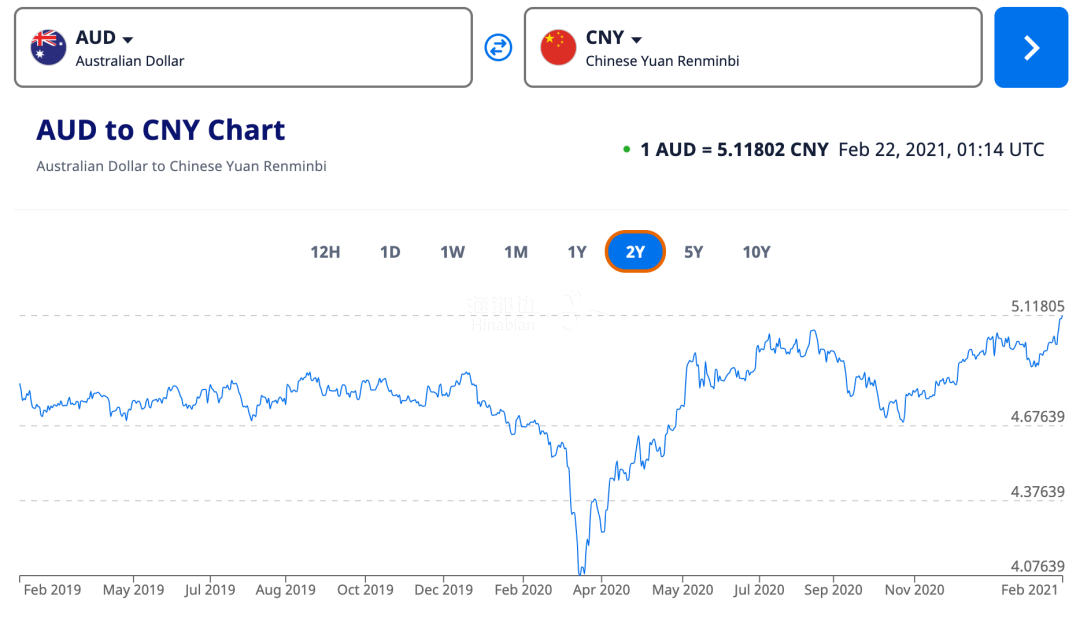1080x623 pixels.
Task: Select the 1D chart range
Action: point(390,252)
